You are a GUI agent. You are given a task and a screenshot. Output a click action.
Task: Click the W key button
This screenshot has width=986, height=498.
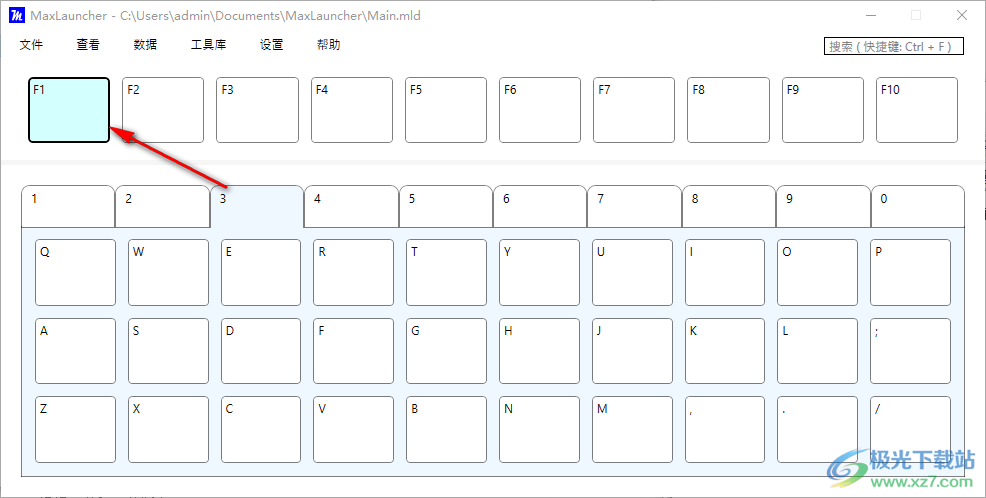[x=169, y=272]
